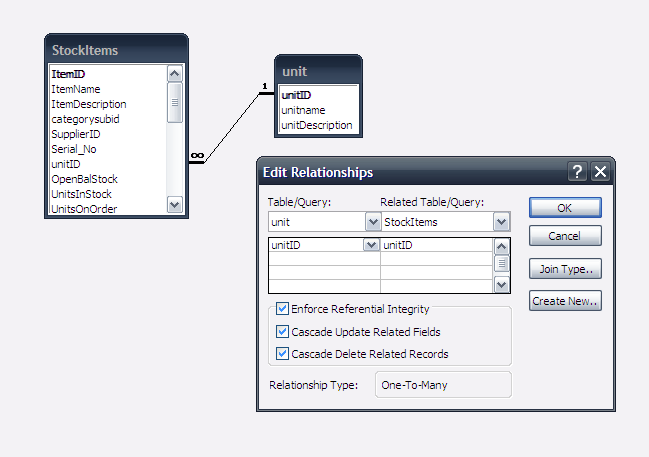The height and width of the screenshot is (457, 649).
Task: Open the Join Type options
Action: pos(565,269)
